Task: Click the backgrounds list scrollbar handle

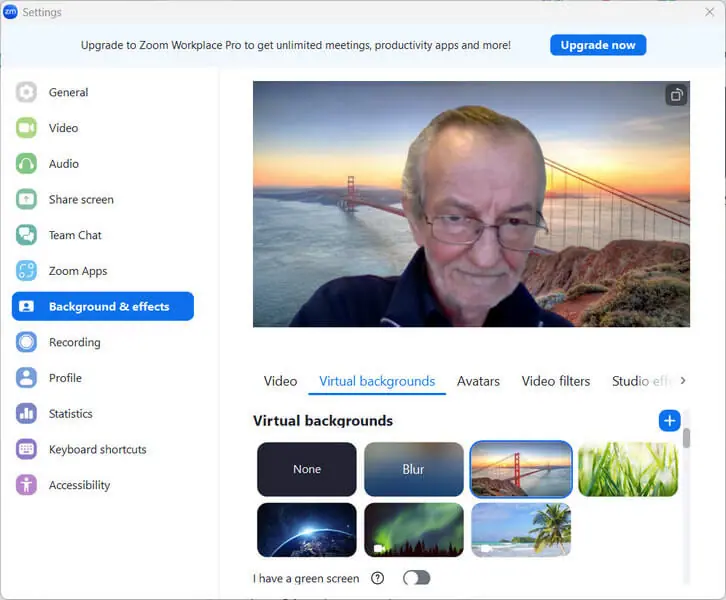Action: pos(686,438)
